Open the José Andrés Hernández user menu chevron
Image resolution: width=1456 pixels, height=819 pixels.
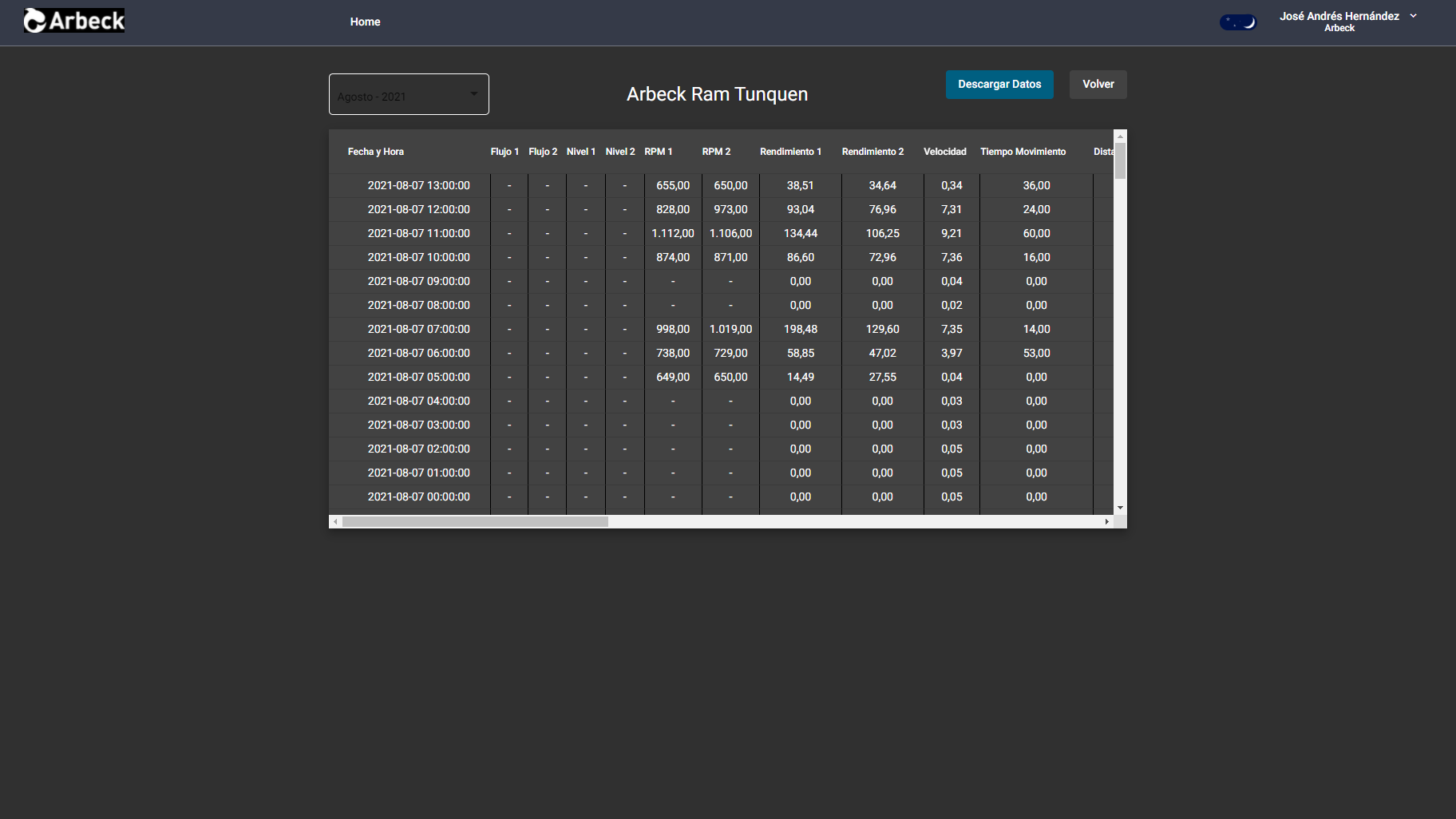click(x=1413, y=16)
